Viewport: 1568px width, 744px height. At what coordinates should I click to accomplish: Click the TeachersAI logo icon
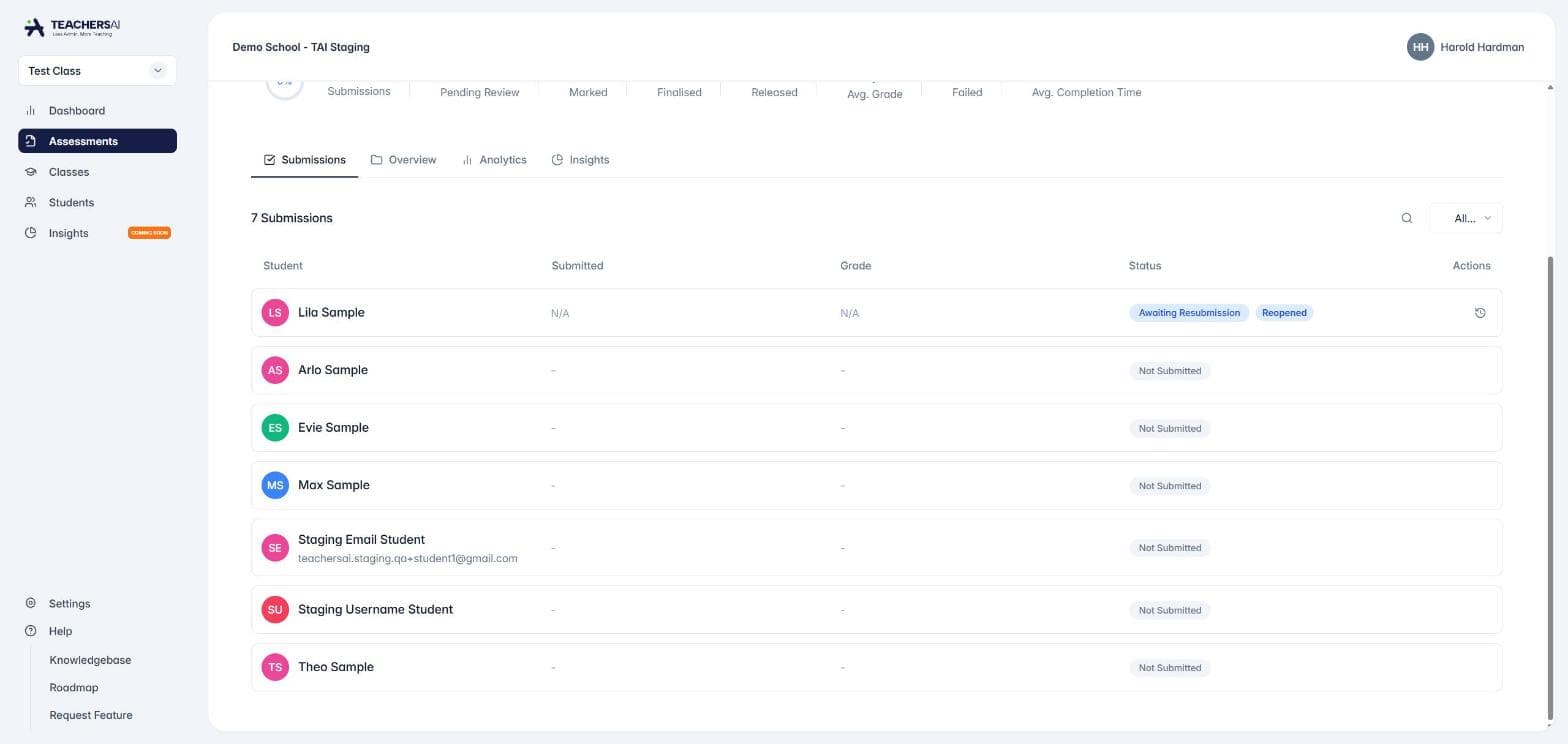coord(34,28)
